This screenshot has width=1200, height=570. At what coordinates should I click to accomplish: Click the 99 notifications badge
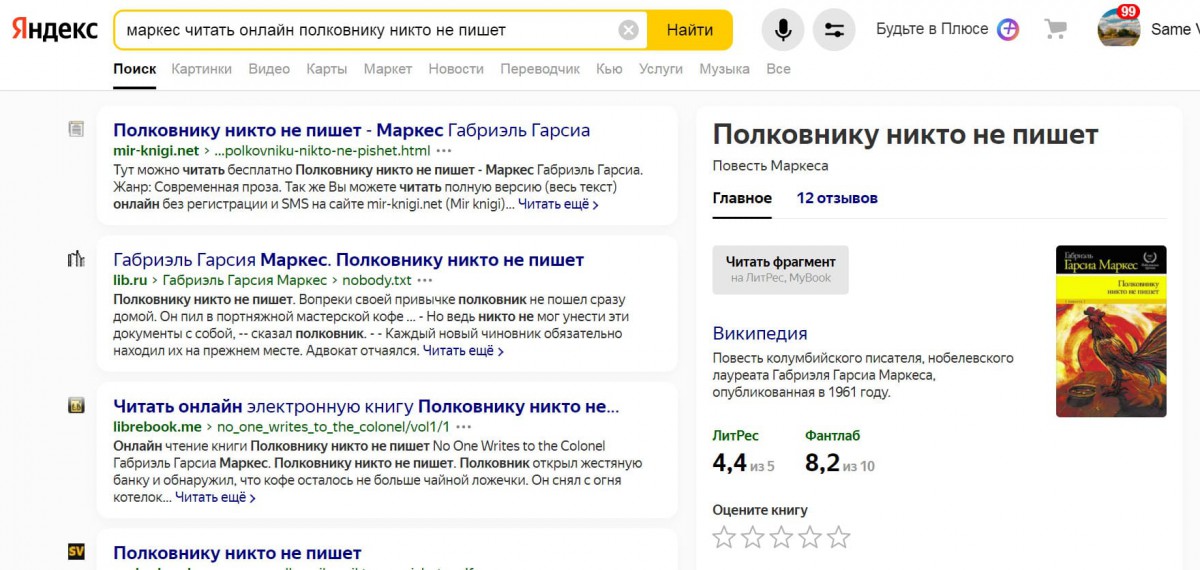pyautogui.click(x=1128, y=11)
